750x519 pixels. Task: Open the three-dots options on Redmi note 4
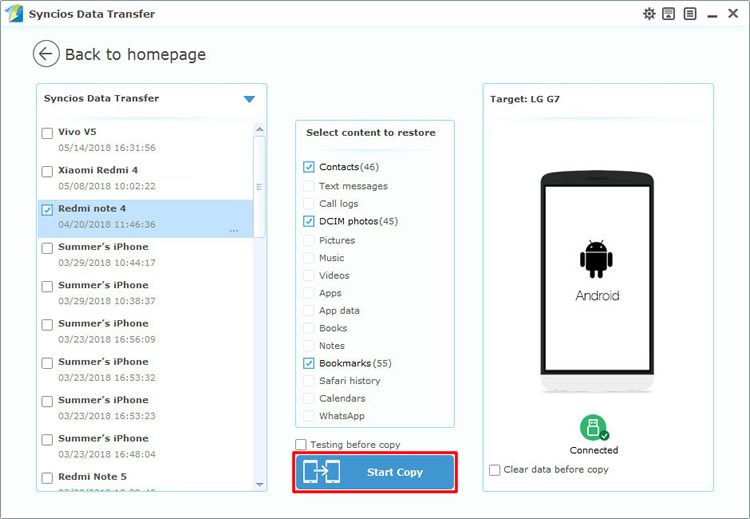pyautogui.click(x=233, y=231)
